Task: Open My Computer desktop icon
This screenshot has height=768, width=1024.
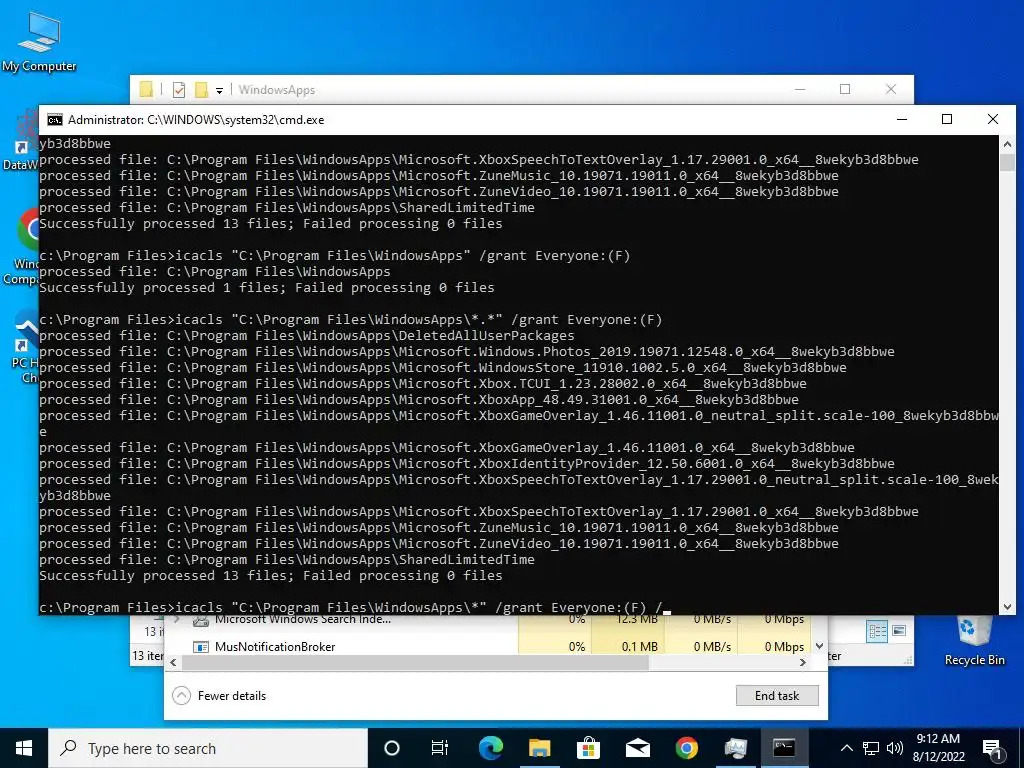Action: pyautogui.click(x=39, y=41)
